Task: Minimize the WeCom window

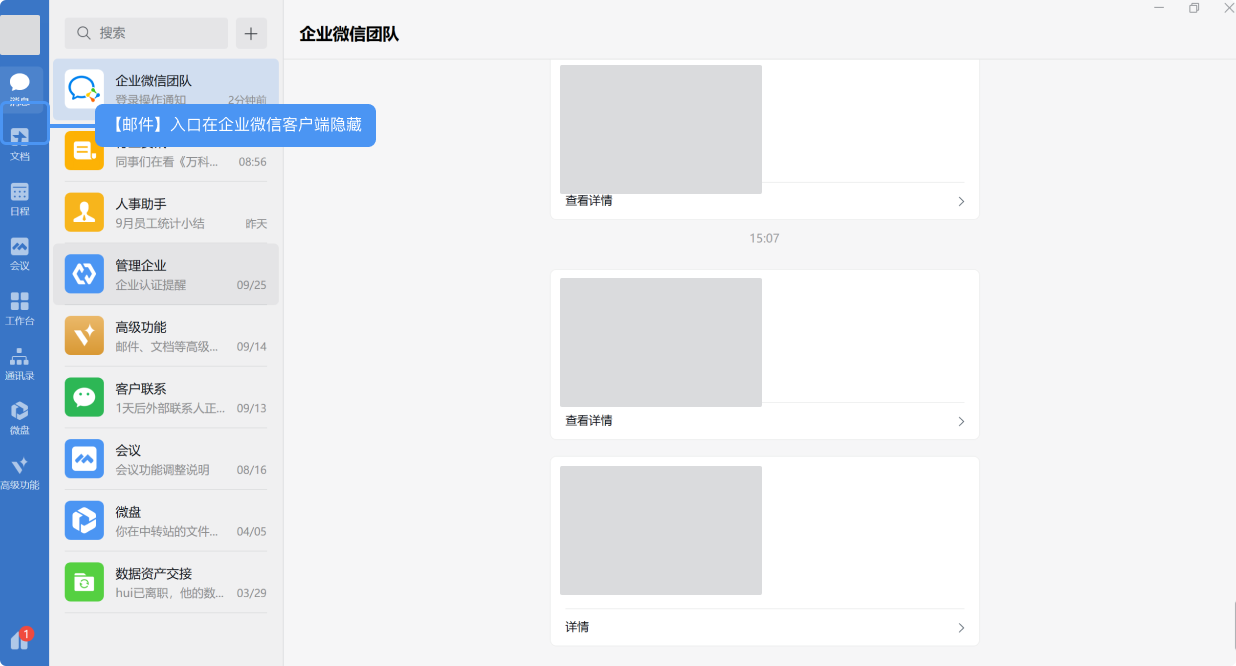Action: pyautogui.click(x=1159, y=8)
